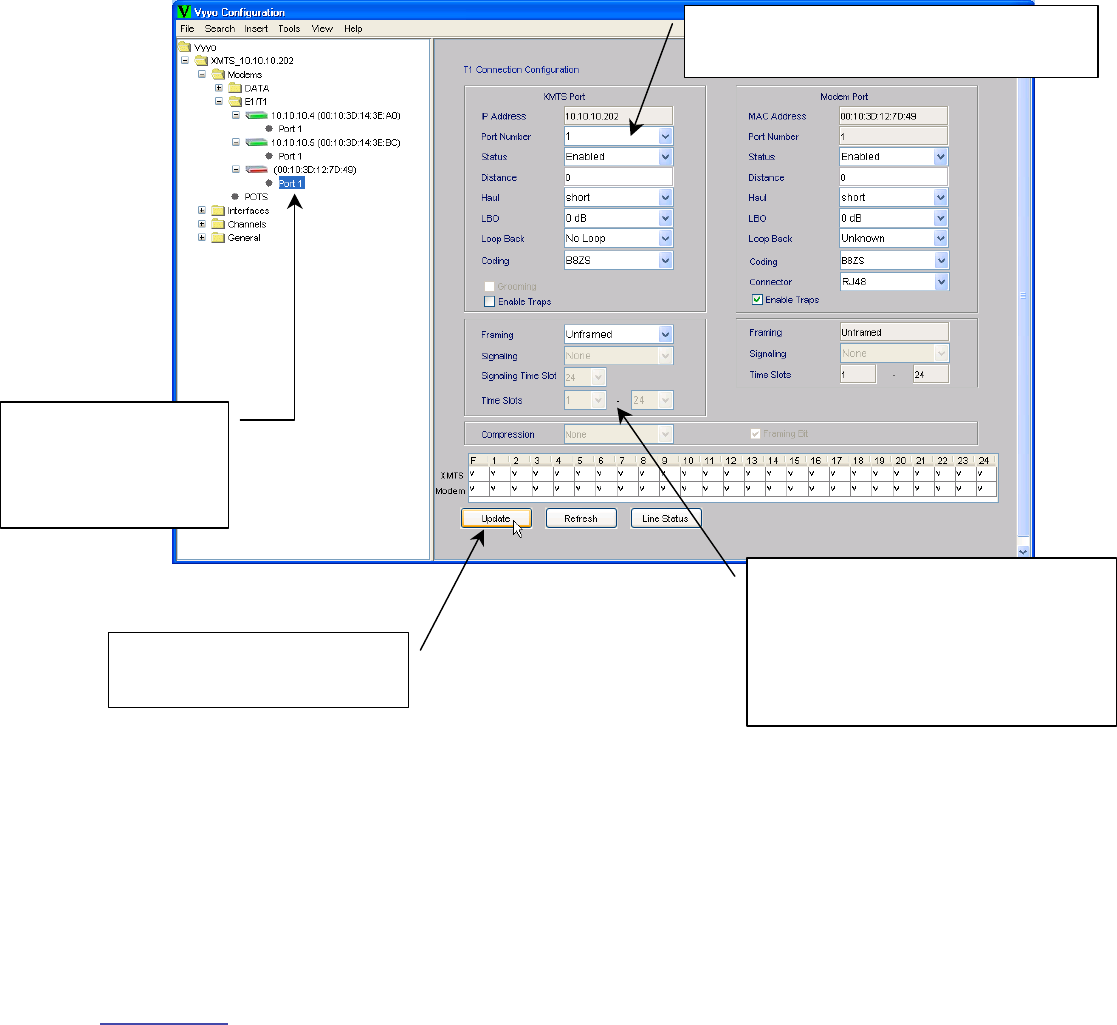Screen dimensions: 1117x1025
Task: Open Modem Port Status dropdown
Action: pyautogui.click(x=940, y=157)
